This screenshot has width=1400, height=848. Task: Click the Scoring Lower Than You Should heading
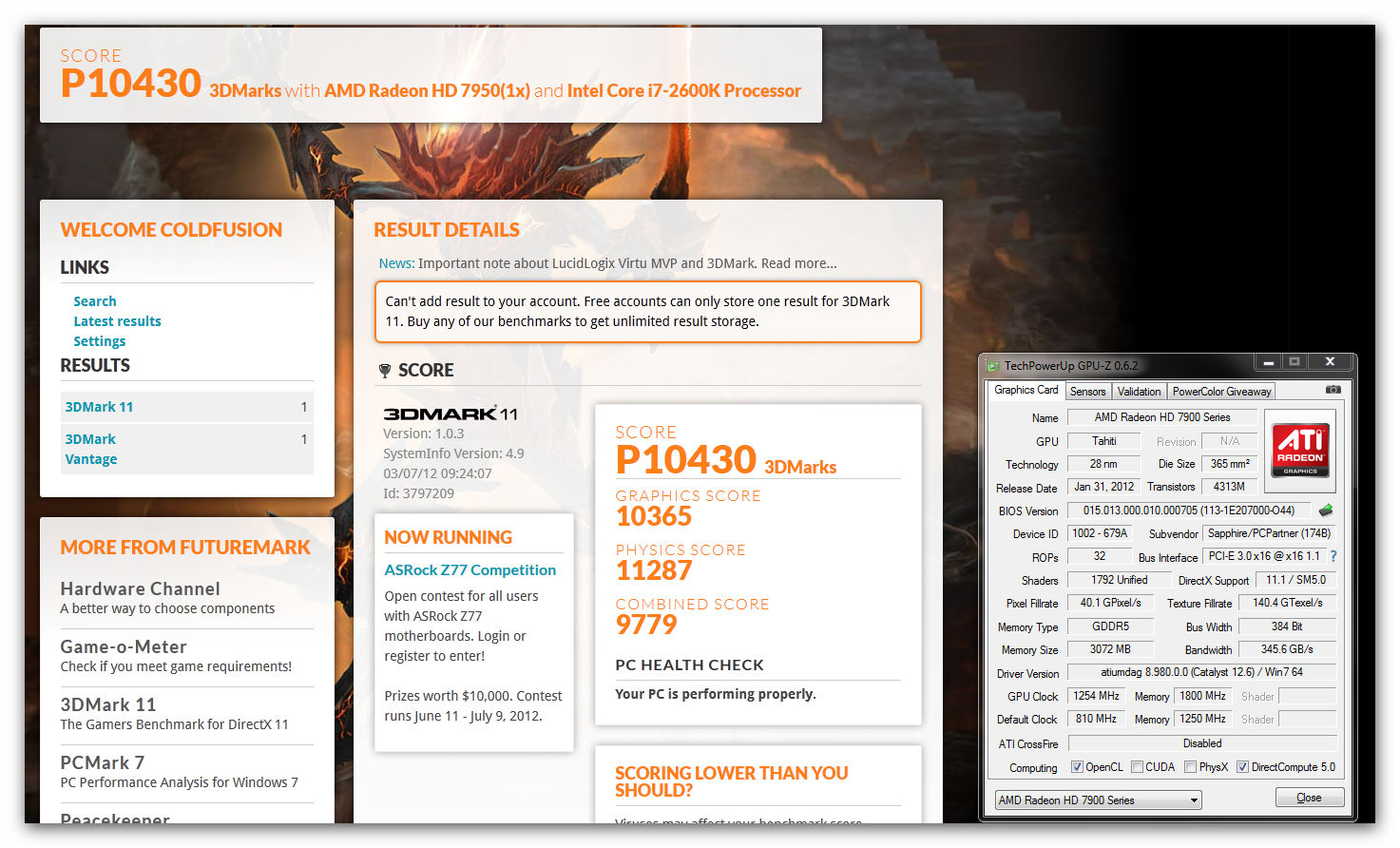tap(731, 781)
